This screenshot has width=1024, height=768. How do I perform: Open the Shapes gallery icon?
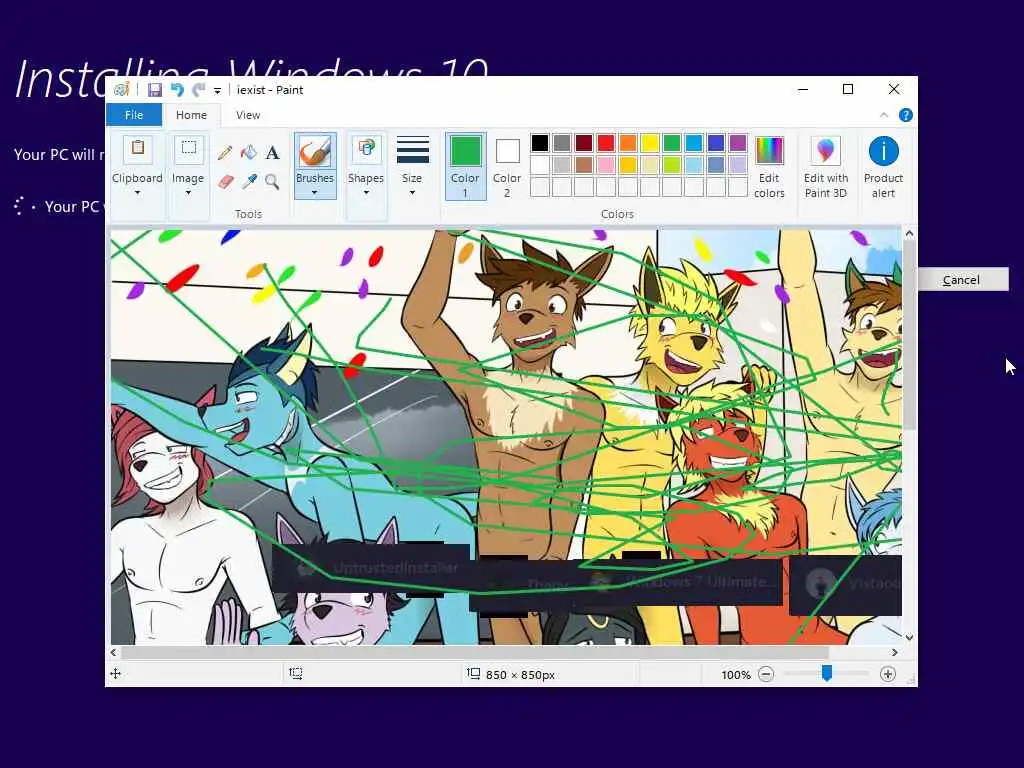(x=366, y=149)
